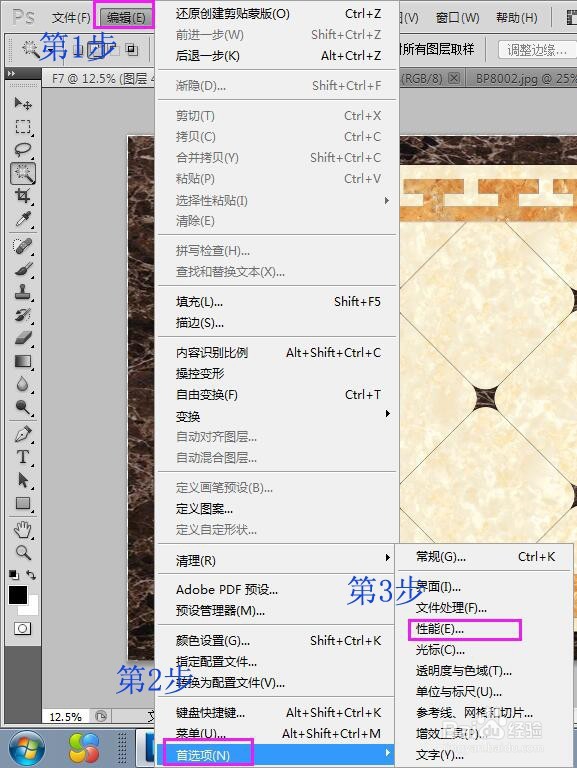This screenshot has width=577, height=768.
Task: Select the Lasso tool
Action: [23, 150]
